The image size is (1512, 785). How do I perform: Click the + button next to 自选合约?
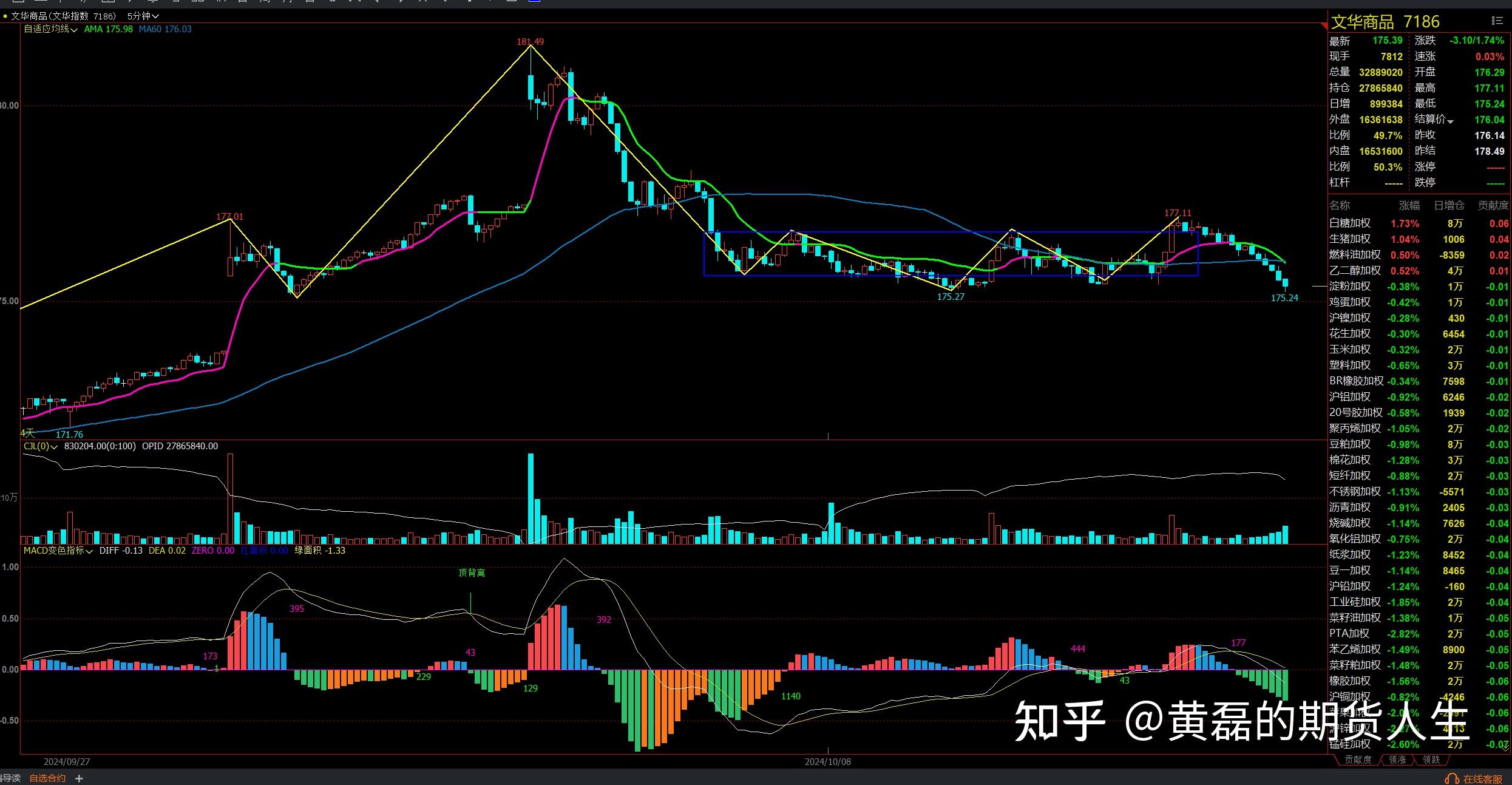pos(79,778)
